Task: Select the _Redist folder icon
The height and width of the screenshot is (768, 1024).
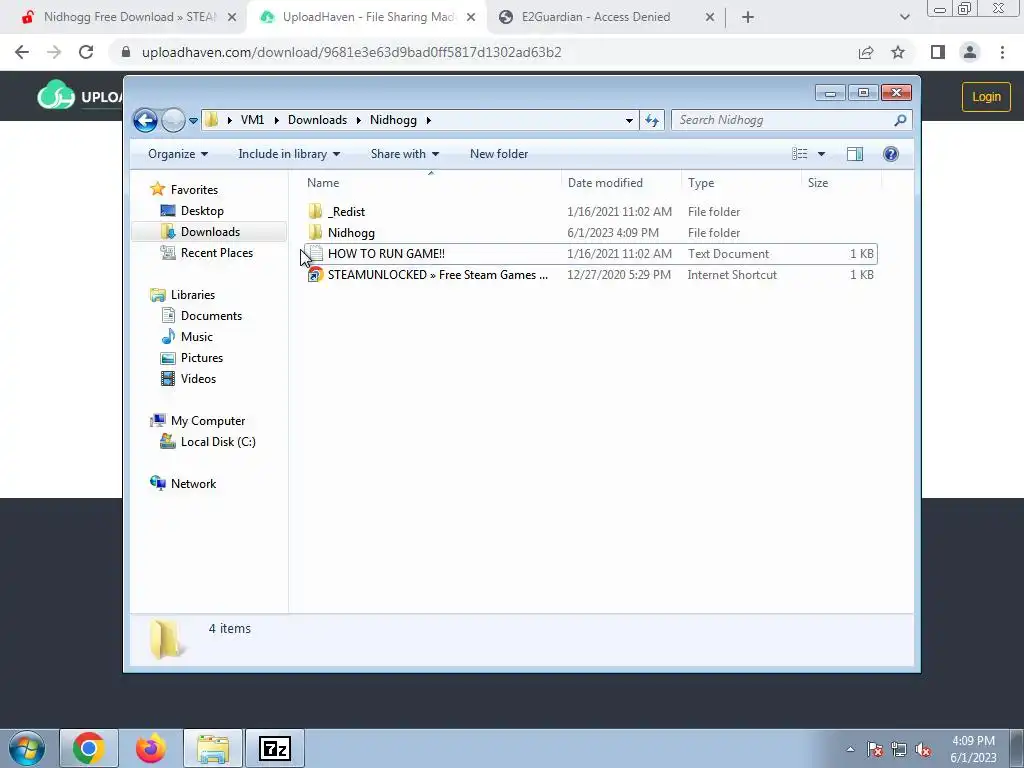Action: click(x=315, y=212)
